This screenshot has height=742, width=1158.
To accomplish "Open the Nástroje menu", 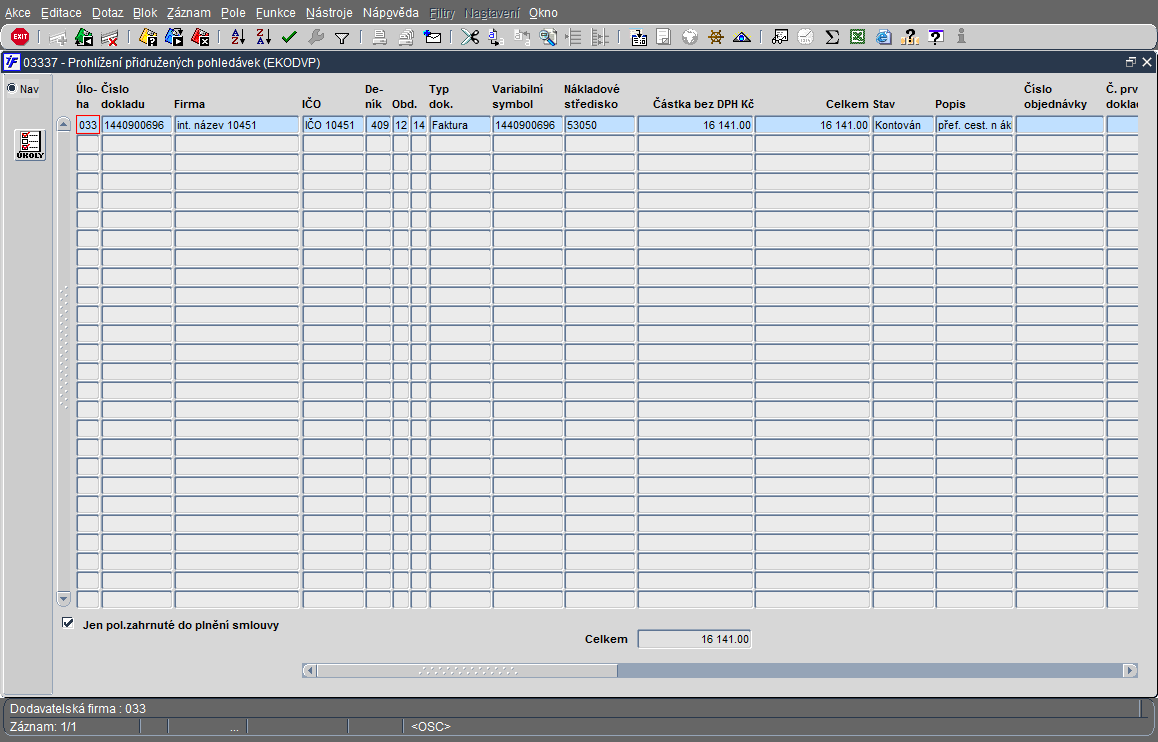I will point(329,13).
